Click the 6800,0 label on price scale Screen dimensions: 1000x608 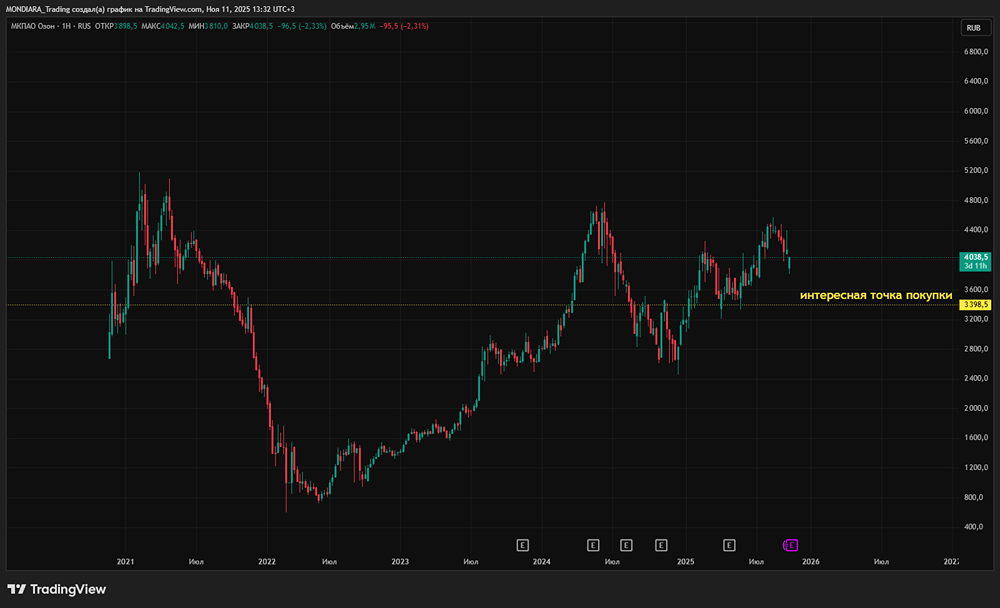[x=976, y=50]
